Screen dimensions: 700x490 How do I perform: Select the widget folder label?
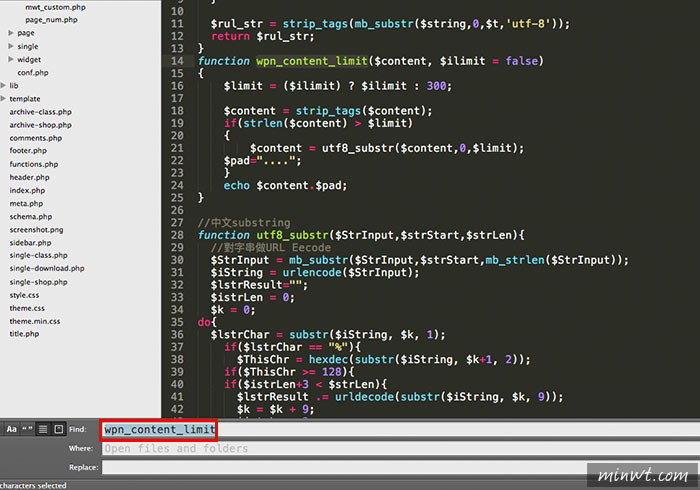[x=29, y=59]
